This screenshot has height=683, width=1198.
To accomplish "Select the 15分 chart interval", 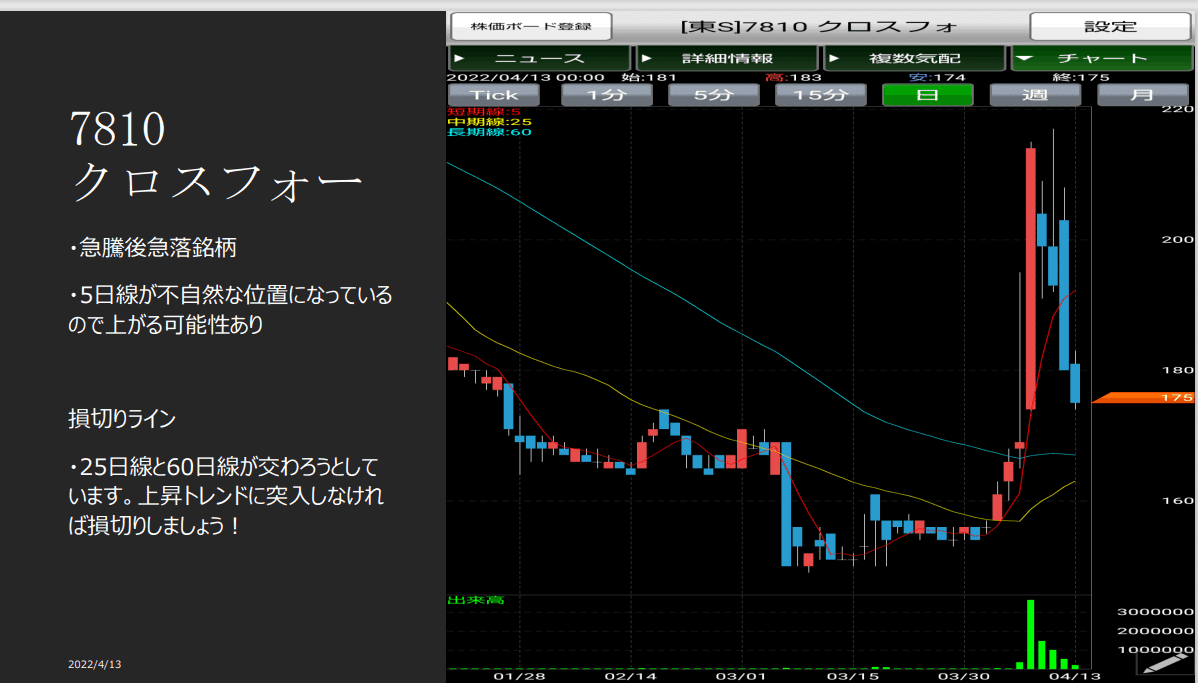I will pyautogui.click(x=821, y=95).
